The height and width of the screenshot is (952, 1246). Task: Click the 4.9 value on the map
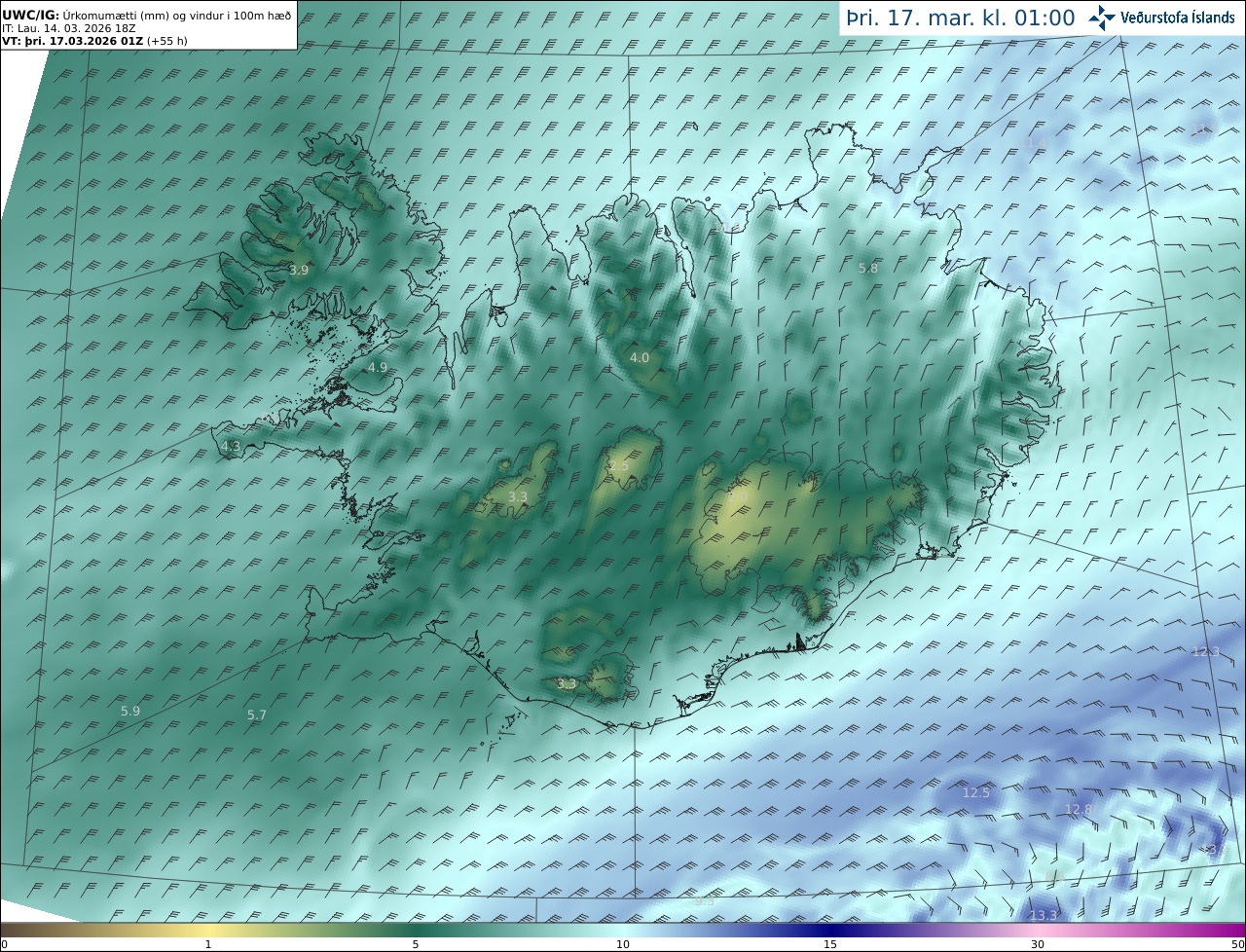(x=378, y=367)
